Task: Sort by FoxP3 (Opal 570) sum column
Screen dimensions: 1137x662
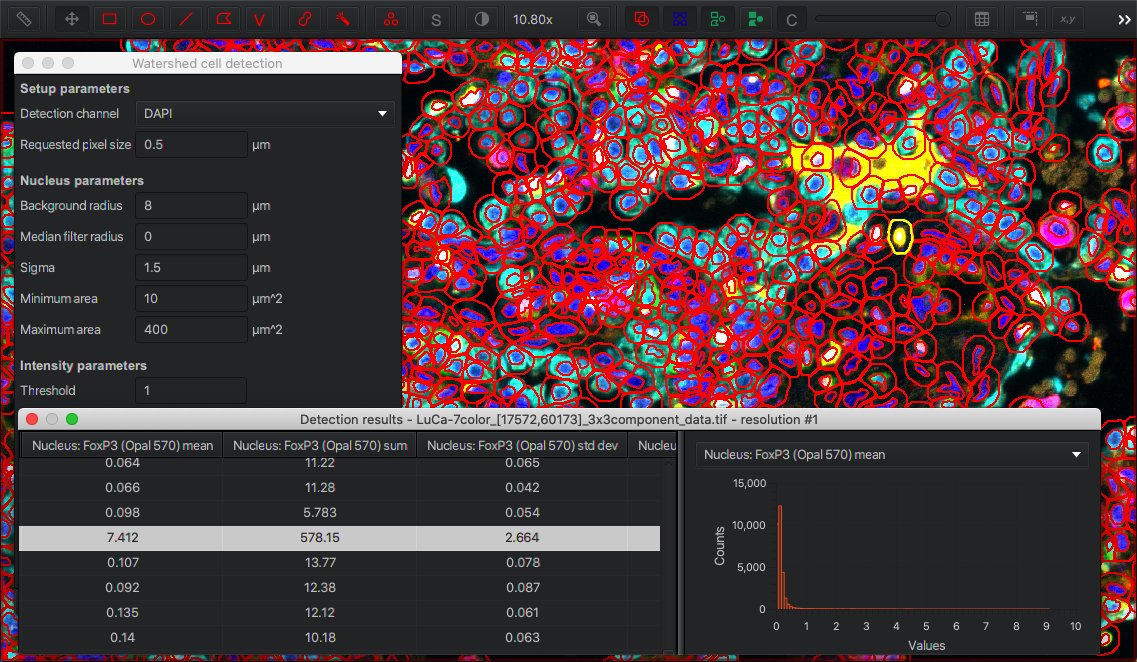Action: 320,445
